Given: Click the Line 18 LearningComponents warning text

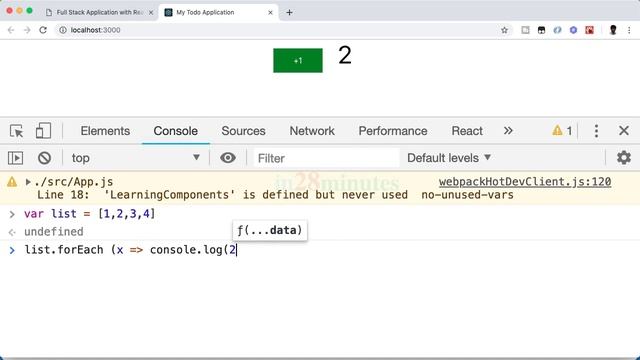Looking at the screenshot, I should pos(275,195).
